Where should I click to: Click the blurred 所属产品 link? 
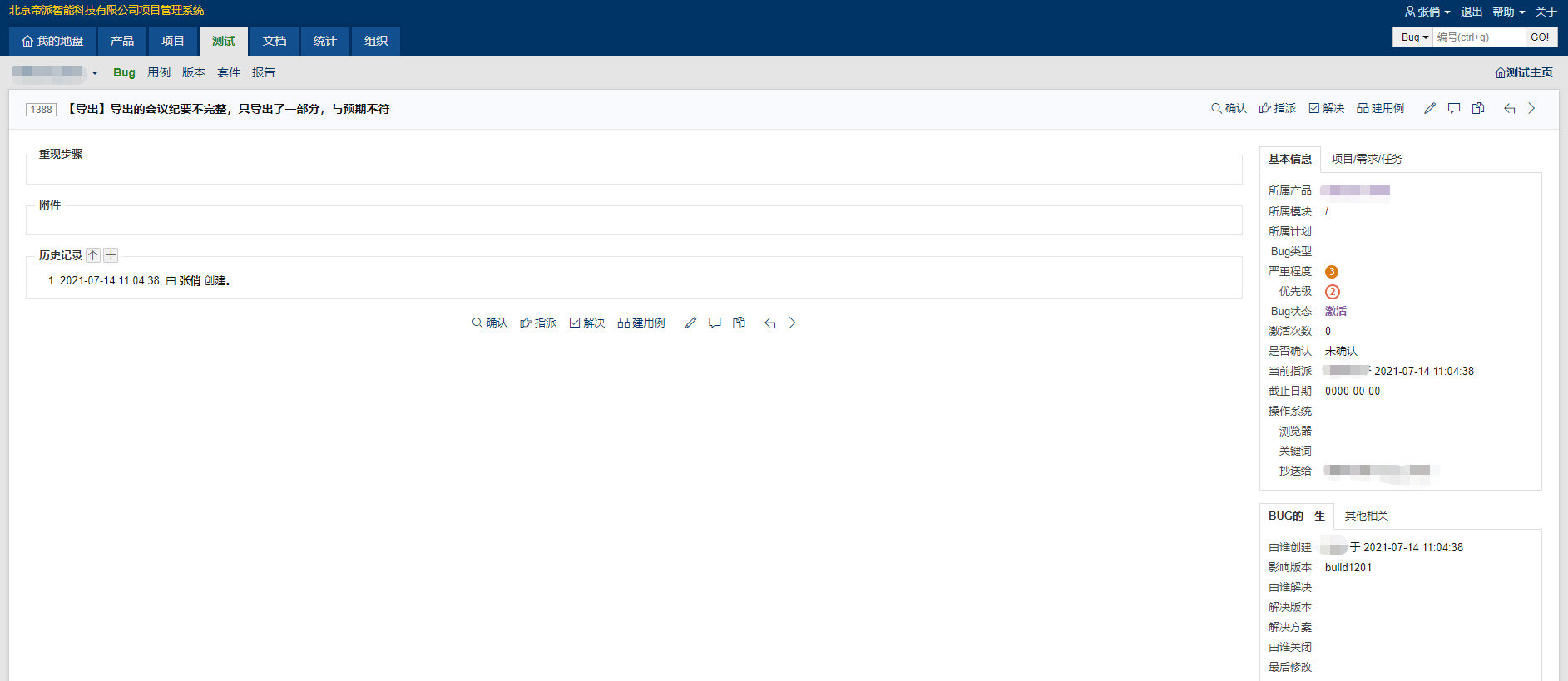(x=1355, y=191)
